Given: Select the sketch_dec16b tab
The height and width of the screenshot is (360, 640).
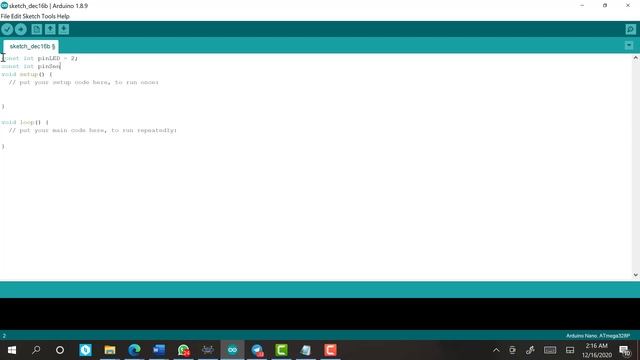Looking at the screenshot, I should (x=31, y=46).
